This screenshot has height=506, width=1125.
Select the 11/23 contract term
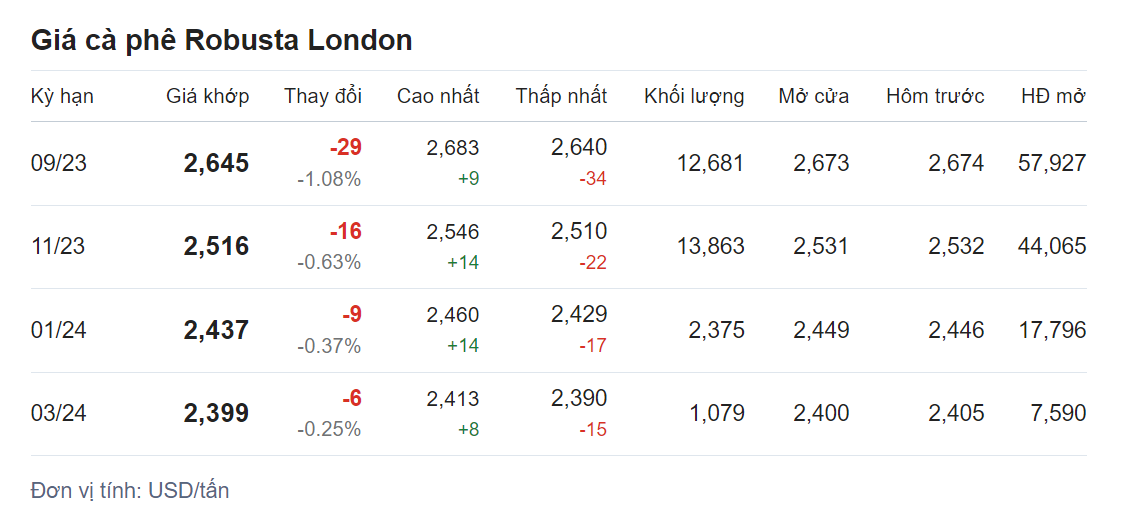(x=59, y=247)
